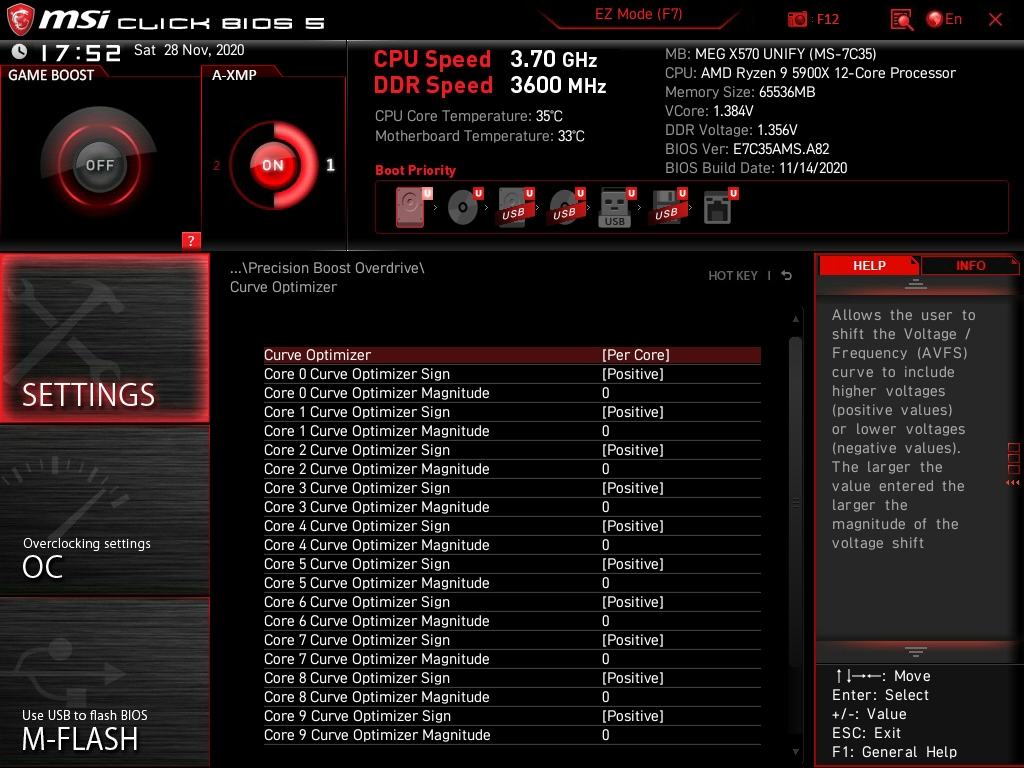Click the settings list scrollbar up arrow
The height and width of the screenshot is (768, 1024).
(795, 319)
